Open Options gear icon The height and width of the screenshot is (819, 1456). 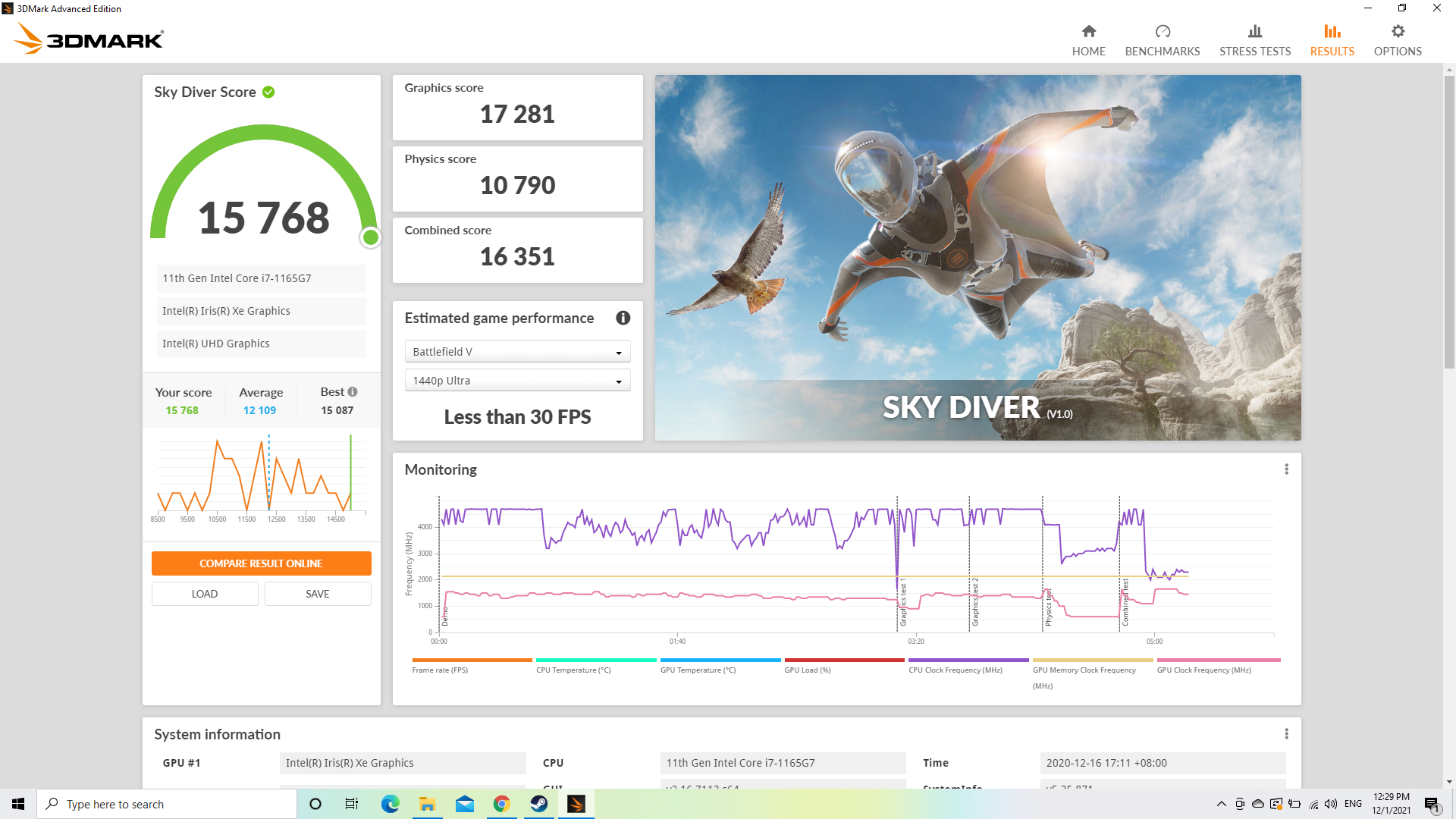pyautogui.click(x=1397, y=31)
